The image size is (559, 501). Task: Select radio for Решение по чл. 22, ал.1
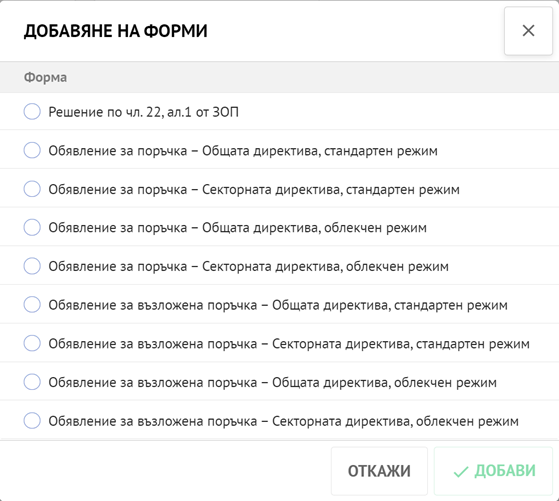point(32,112)
